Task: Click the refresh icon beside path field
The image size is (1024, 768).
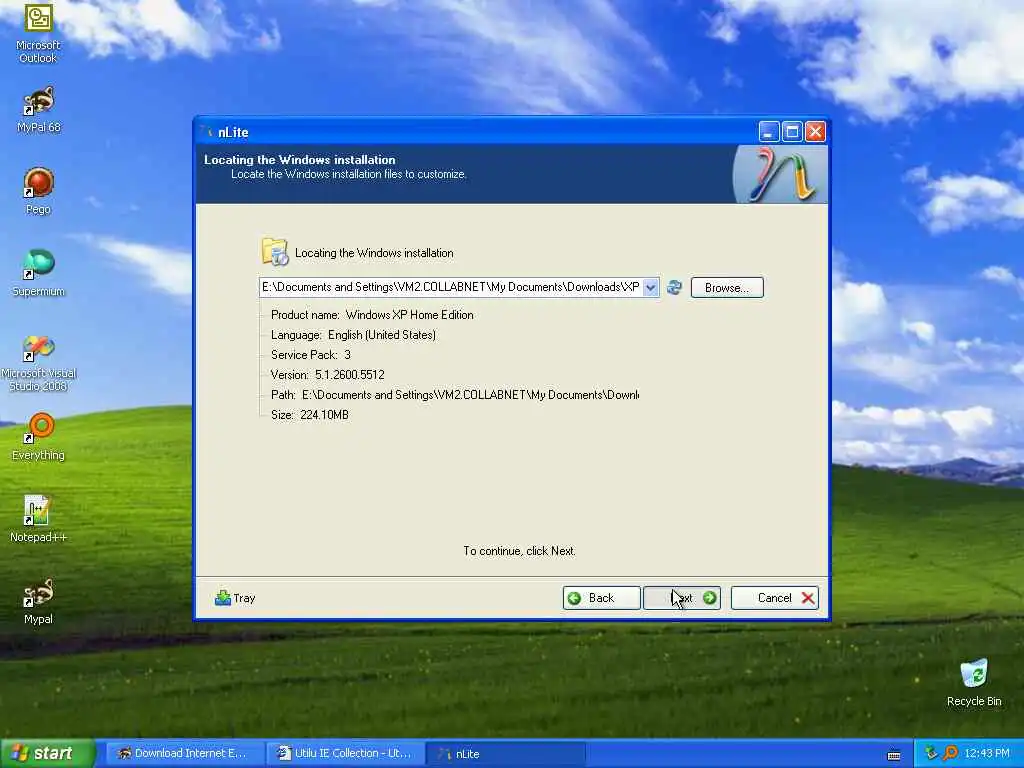Action: [x=674, y=287]
